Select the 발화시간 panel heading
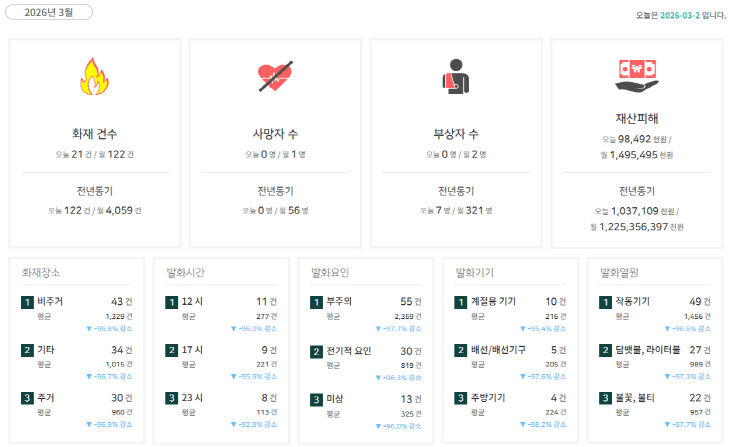This screenshot has height=447, width=730. (x=187, y=271)
